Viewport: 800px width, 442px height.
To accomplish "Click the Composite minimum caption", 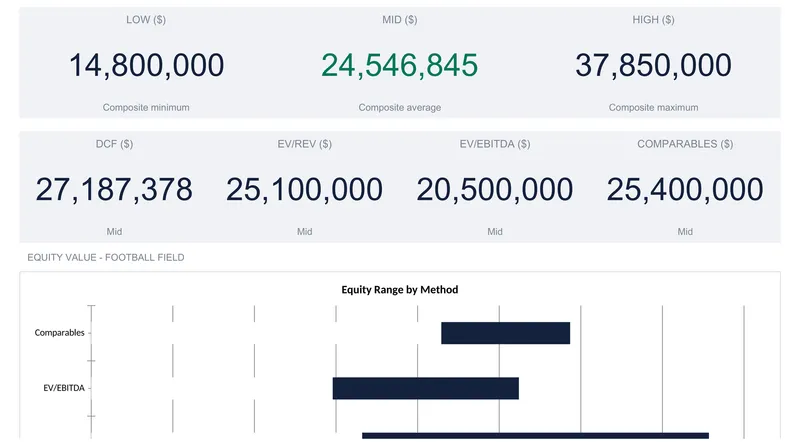I will [x=146, y=108].
